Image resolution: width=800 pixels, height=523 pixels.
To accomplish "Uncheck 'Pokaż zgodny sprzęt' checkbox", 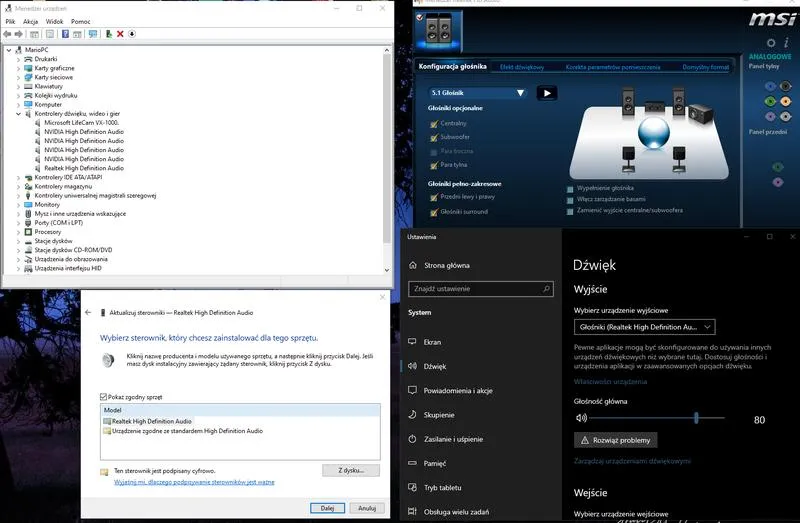I will coord(103,397).
